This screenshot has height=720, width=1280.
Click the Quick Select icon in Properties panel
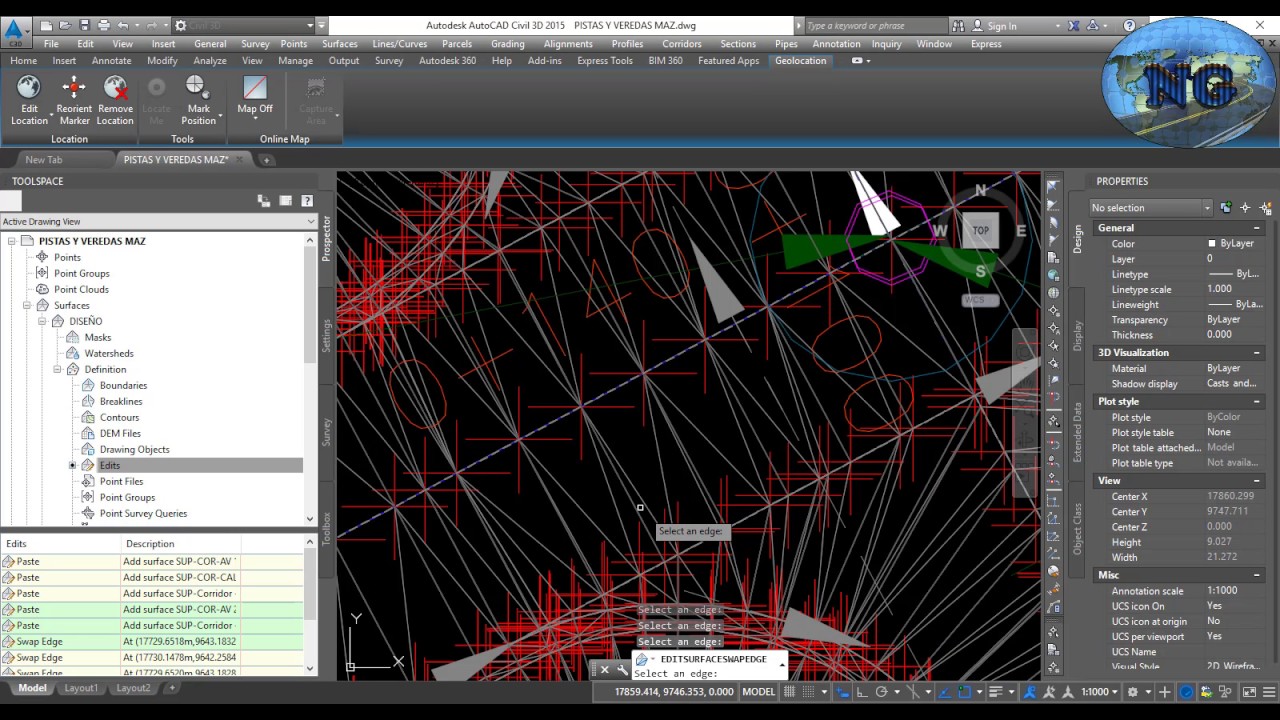(1266, 208)
